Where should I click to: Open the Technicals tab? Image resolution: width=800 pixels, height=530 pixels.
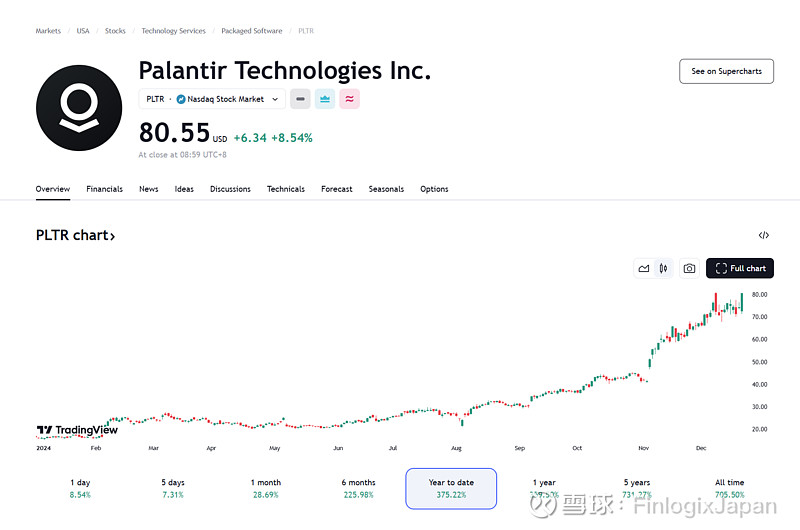pyautogui.click(x=285, y=189)
